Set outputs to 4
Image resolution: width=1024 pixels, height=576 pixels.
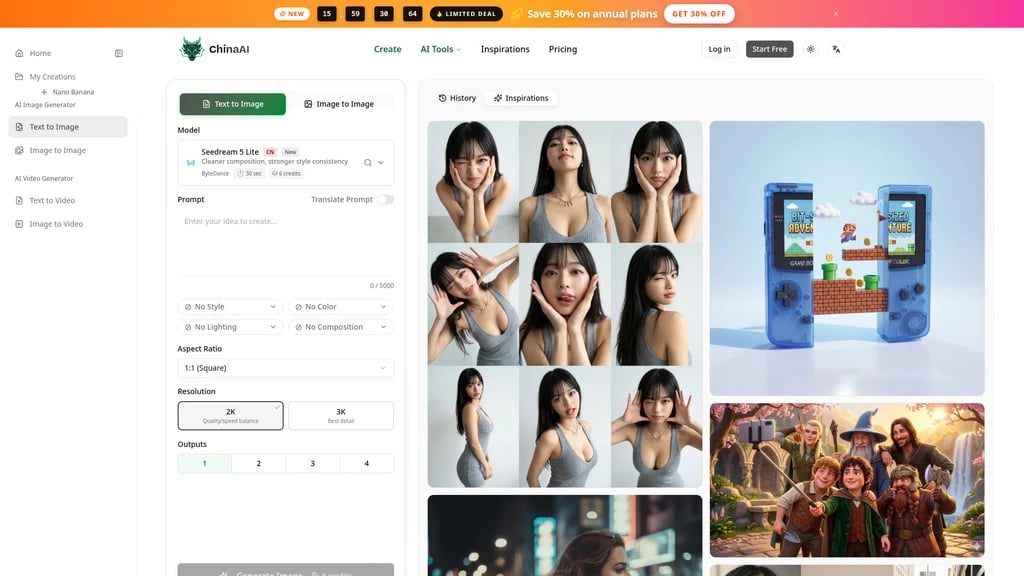tap(366, 463)
